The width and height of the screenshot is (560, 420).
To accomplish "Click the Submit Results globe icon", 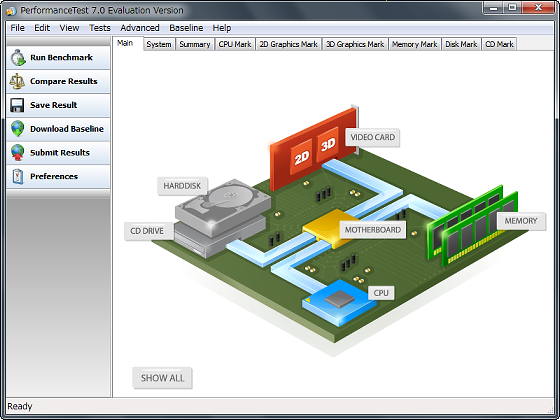I will coord(18,152).
